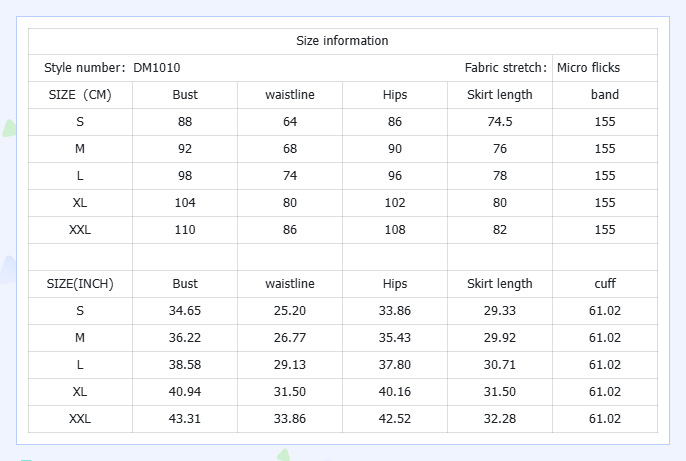Click the Bust column header in CM table

click(x=185, y=95)
